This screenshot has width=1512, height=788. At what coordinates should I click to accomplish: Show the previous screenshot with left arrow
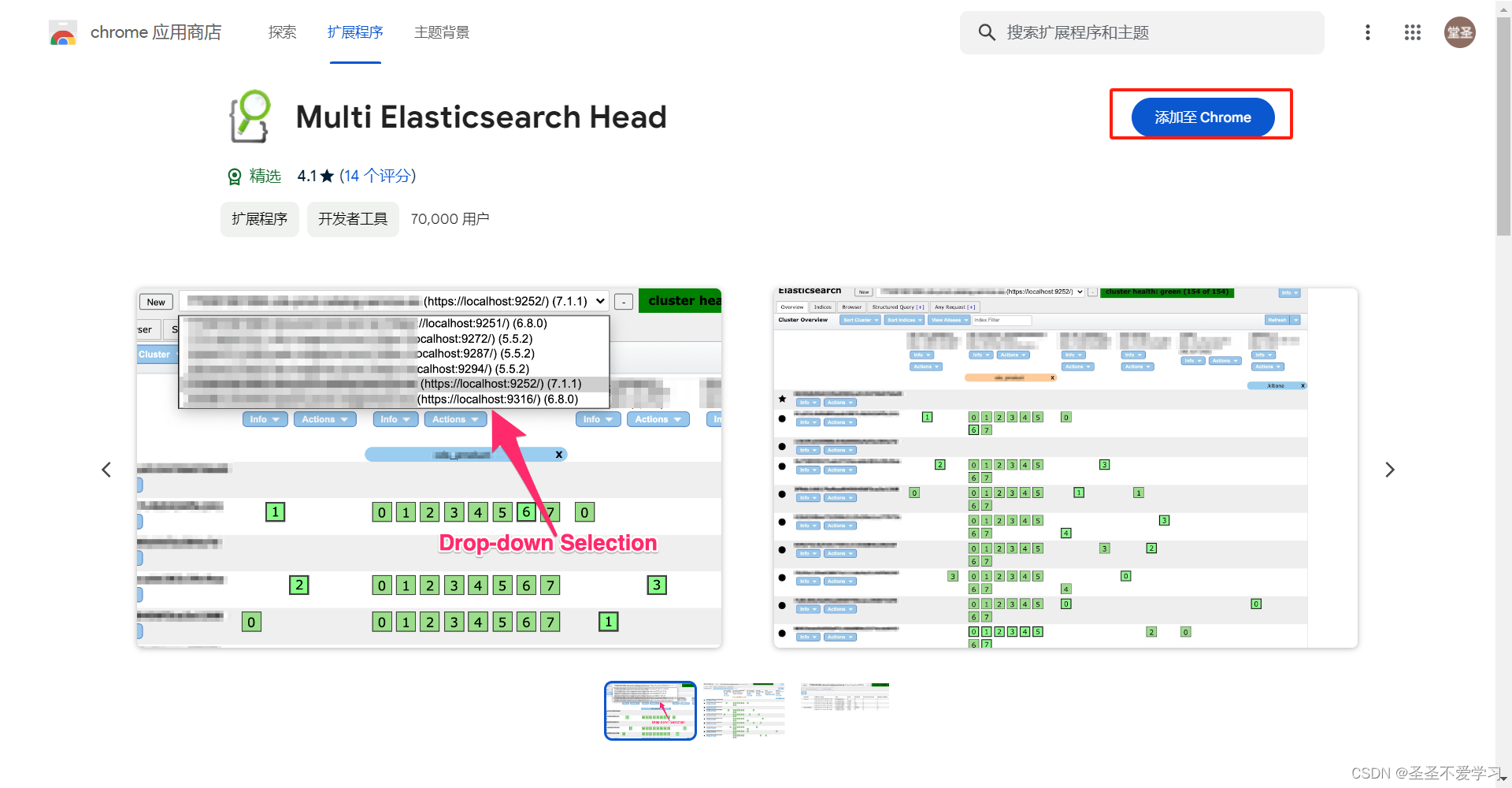coord(106,470)
